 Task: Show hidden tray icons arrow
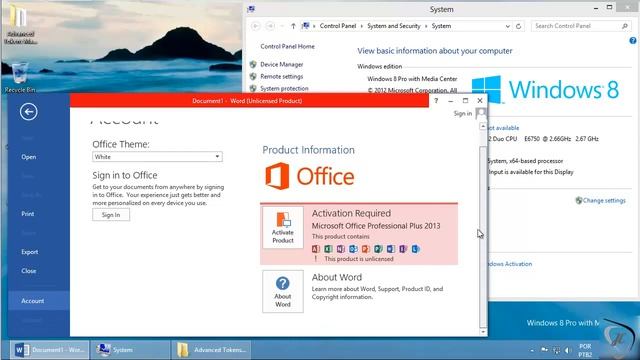pos(532,350)
